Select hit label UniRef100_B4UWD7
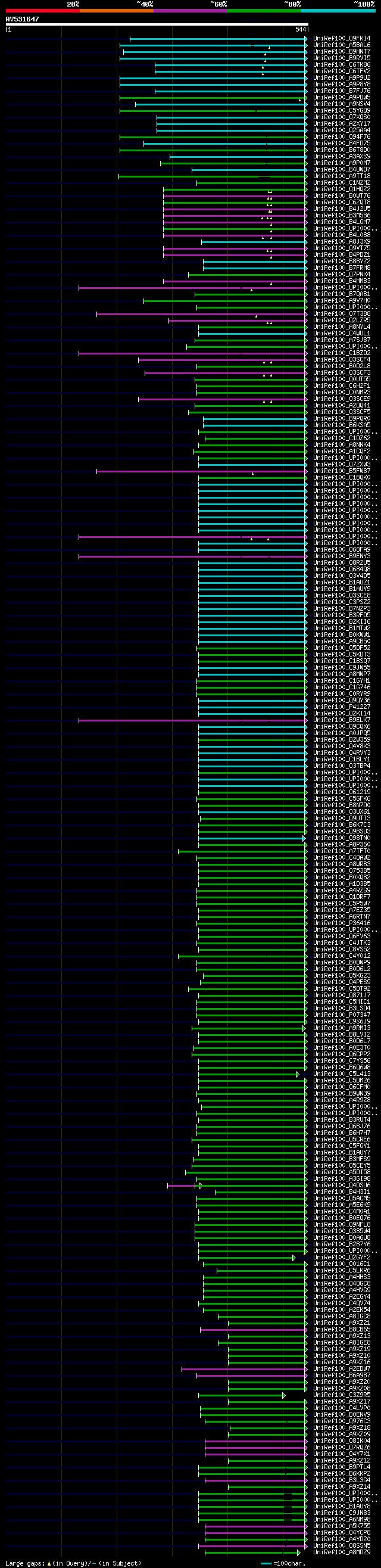Viewport: 381px width, 1568px height. pos(342,170)
